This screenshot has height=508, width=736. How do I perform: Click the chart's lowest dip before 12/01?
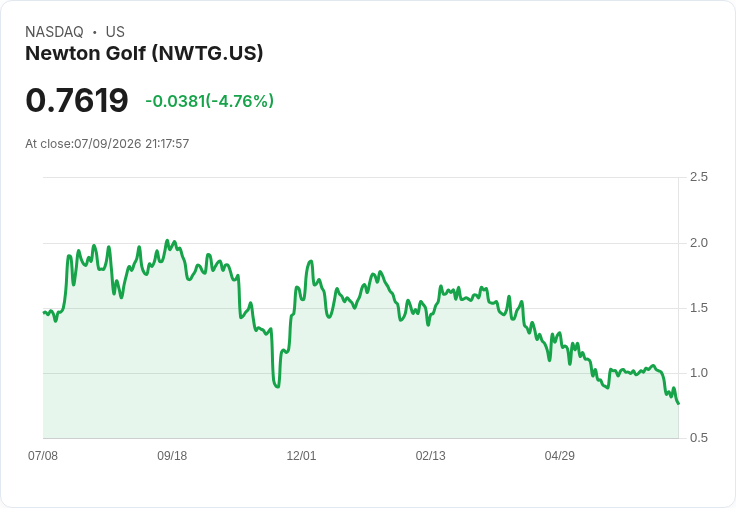pyautogui.click(x=277, y=386)
